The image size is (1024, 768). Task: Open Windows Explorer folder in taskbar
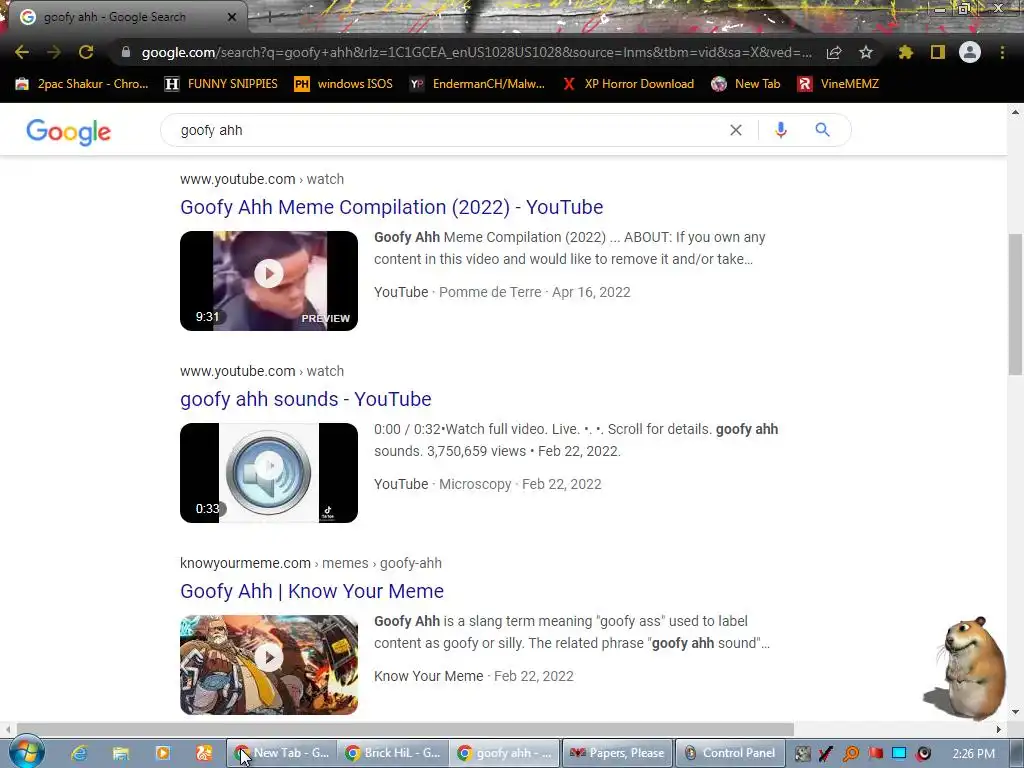coord(121,753)
